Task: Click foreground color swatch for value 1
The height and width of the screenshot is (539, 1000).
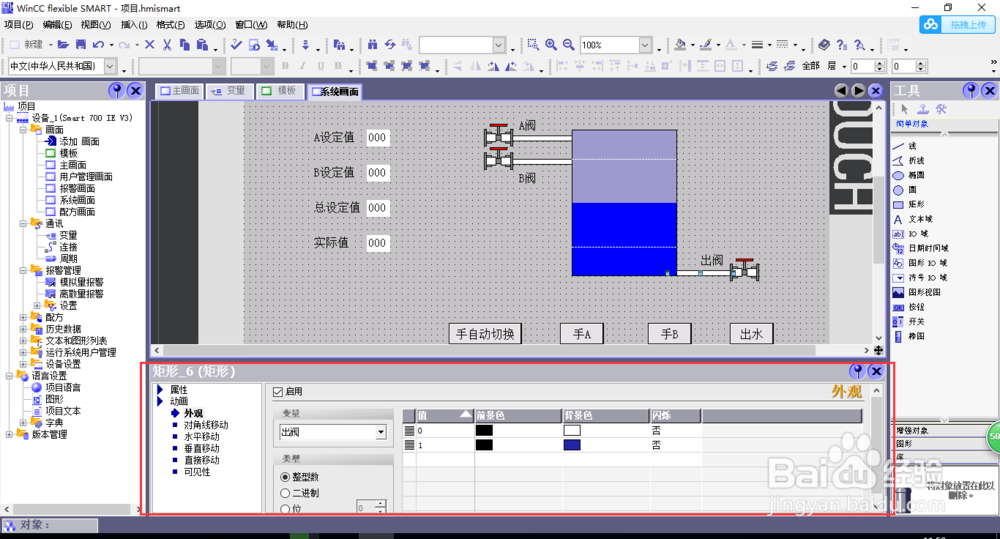Action: coord(484,445)
